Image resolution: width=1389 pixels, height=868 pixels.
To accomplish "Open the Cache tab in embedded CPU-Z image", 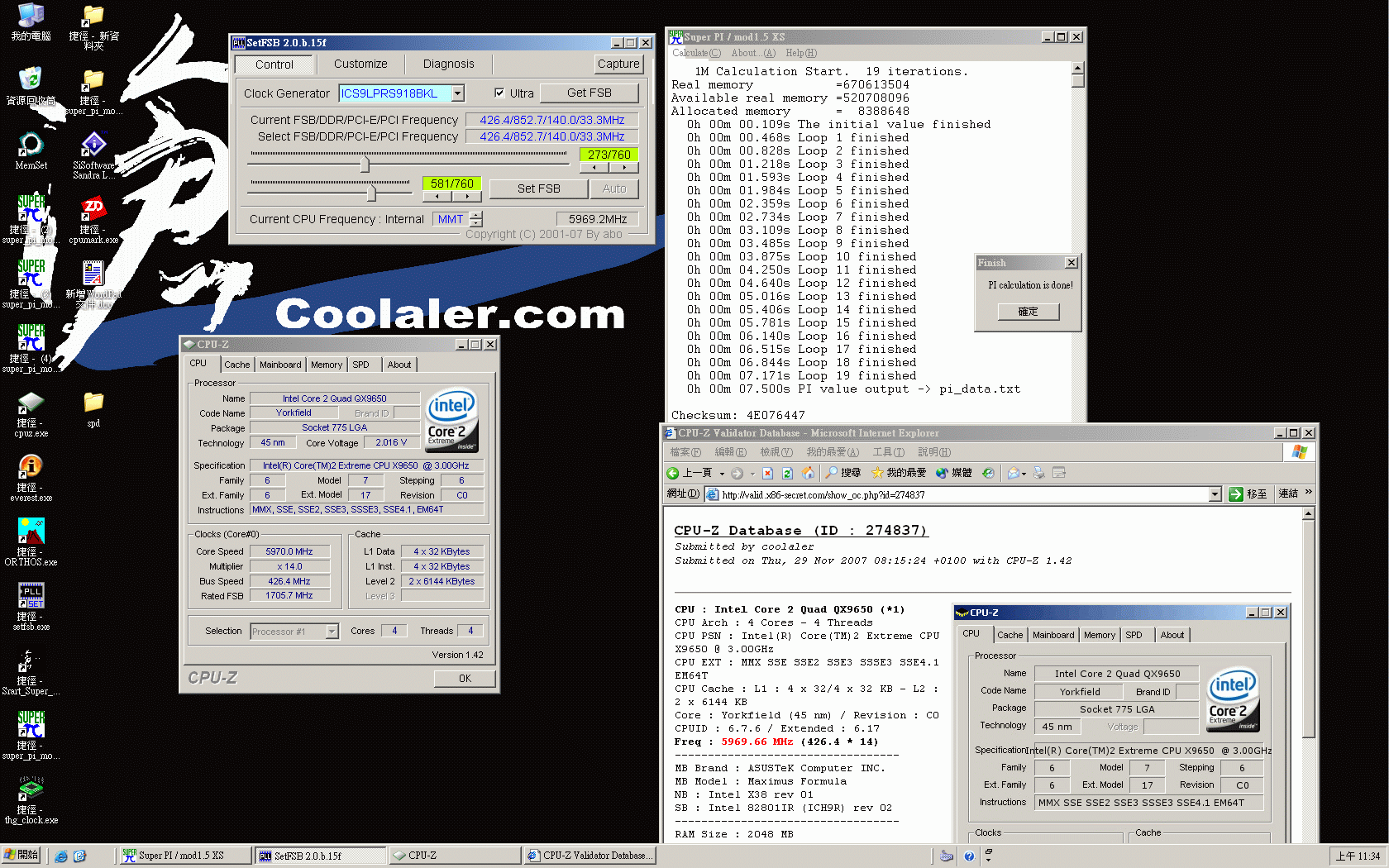I will pos(1010,635).
